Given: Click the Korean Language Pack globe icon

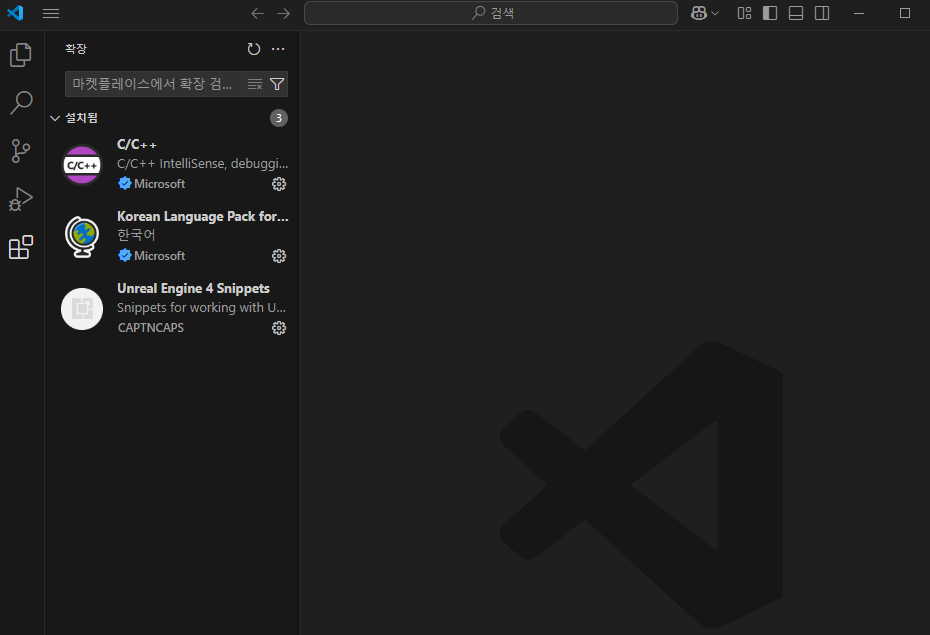Looking at the screenshot, I should pyautogui.click(x=82, y=237).
